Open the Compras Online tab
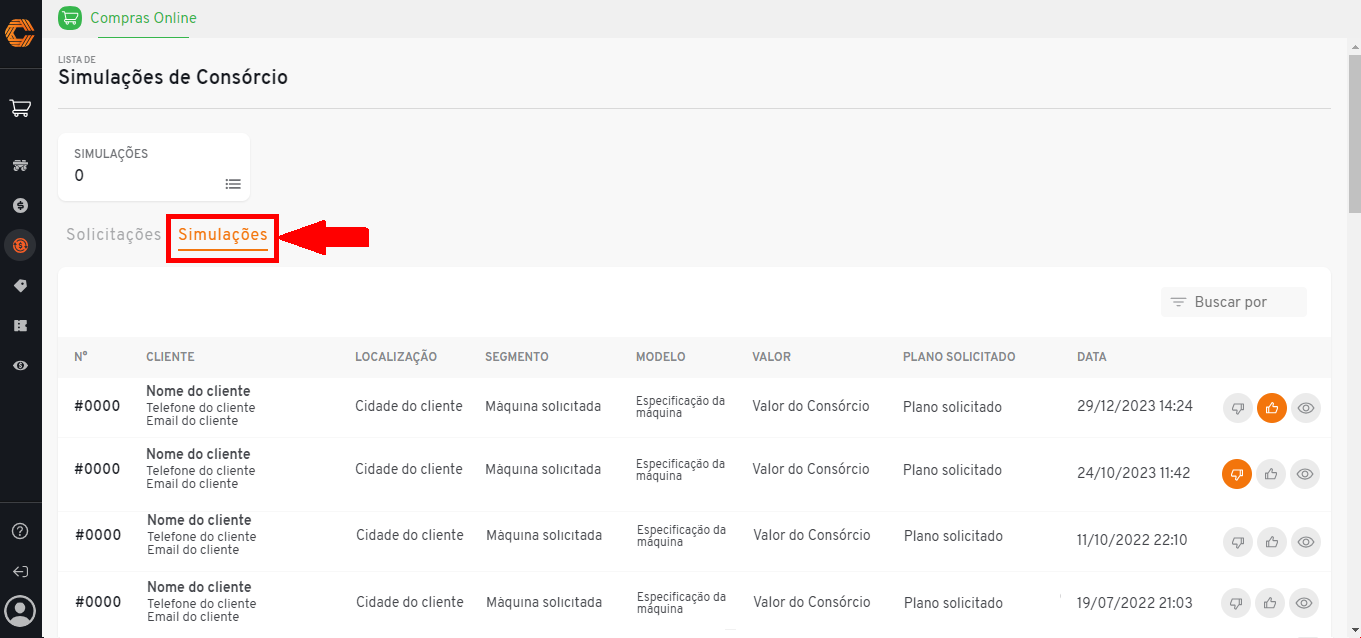The height and width of the screenshot is (638, 1361). pyautogui.click(x=143, y=18)
